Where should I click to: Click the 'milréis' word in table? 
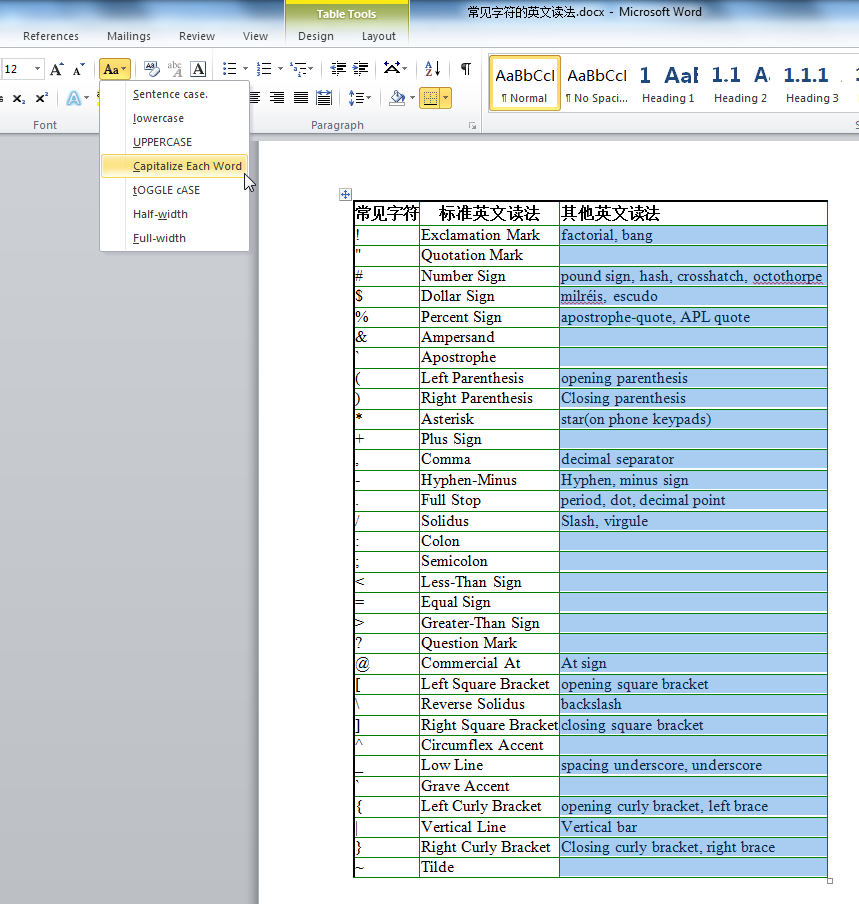[583, 296]
